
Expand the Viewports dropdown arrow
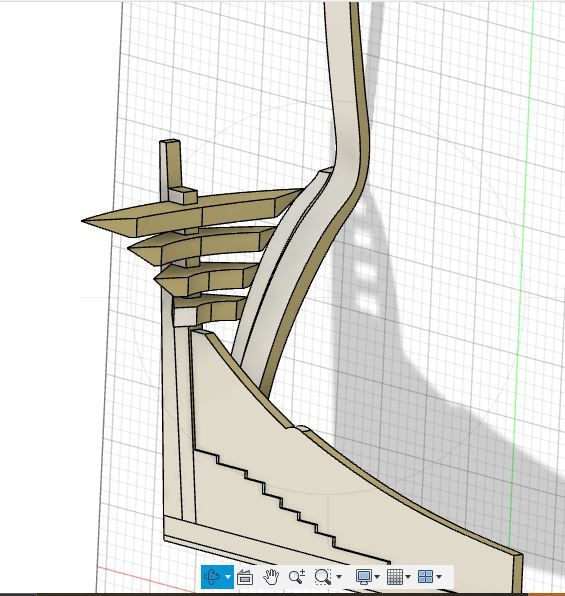click(x=439, y=577)
